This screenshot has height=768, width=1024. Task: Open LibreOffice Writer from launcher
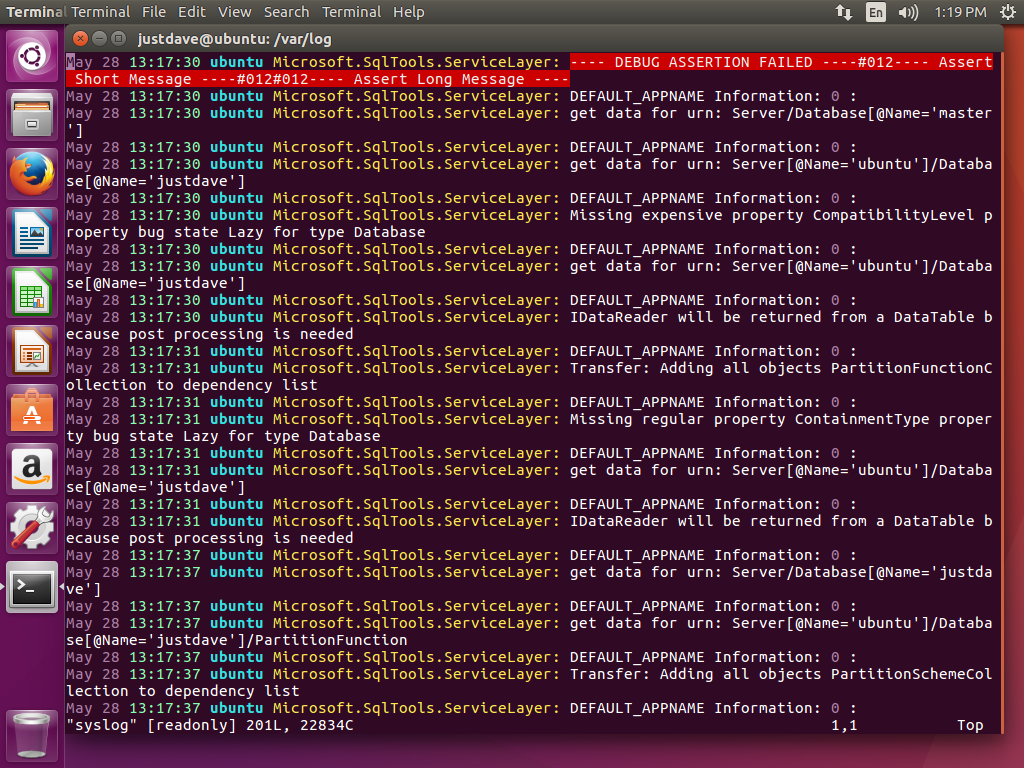(33, 233)
